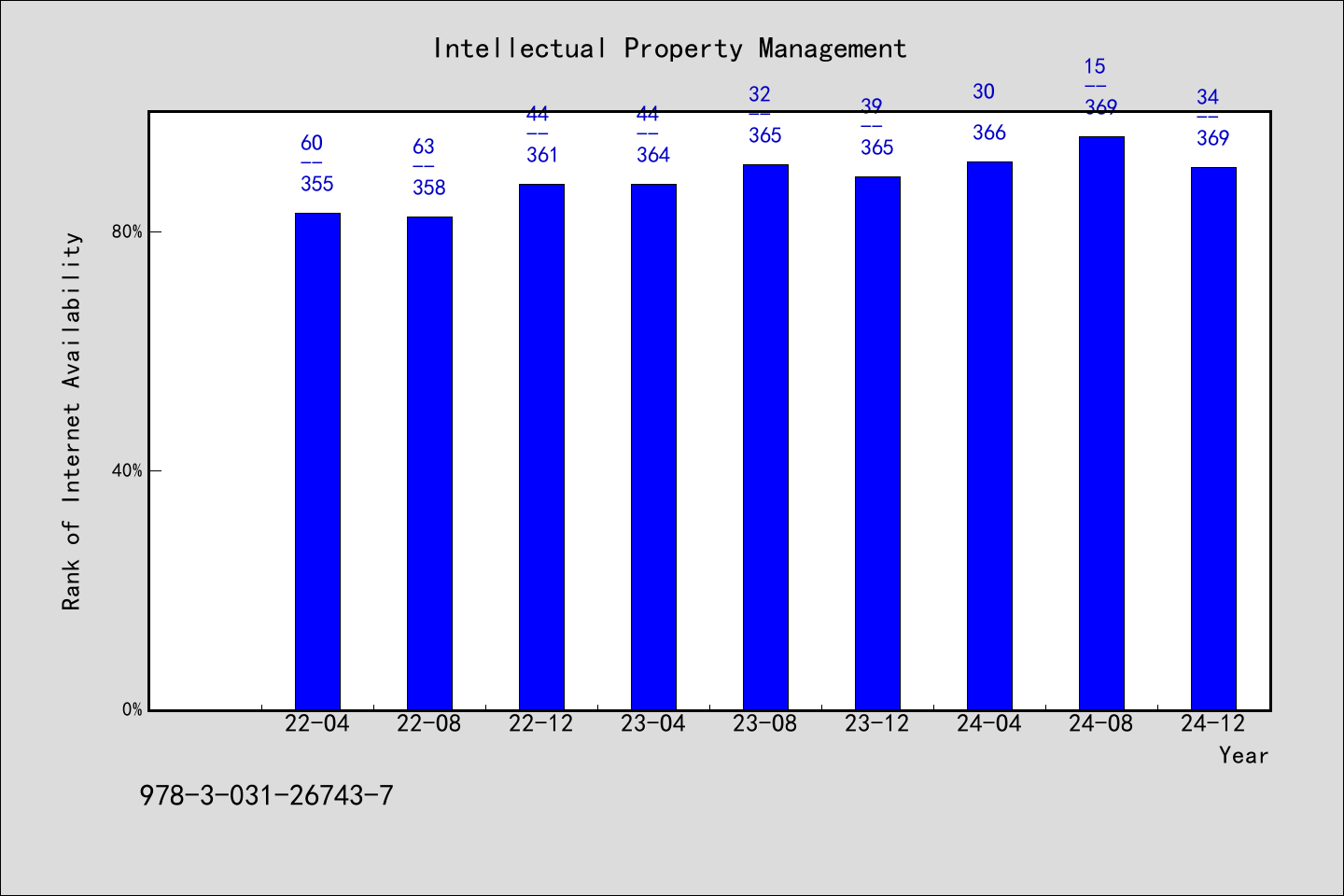Viewport: 1344px width, 896px height.
Task: Click the 22-12 axis label
Action: (541, 723)
